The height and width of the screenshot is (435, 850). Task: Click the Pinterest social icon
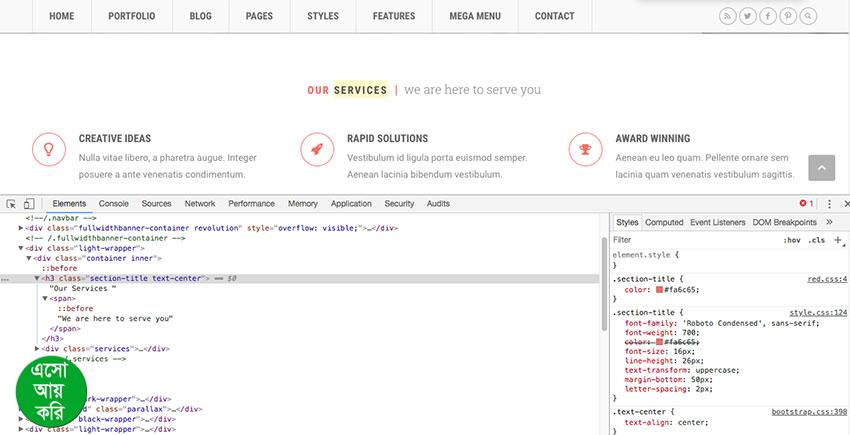click(788, 16)
